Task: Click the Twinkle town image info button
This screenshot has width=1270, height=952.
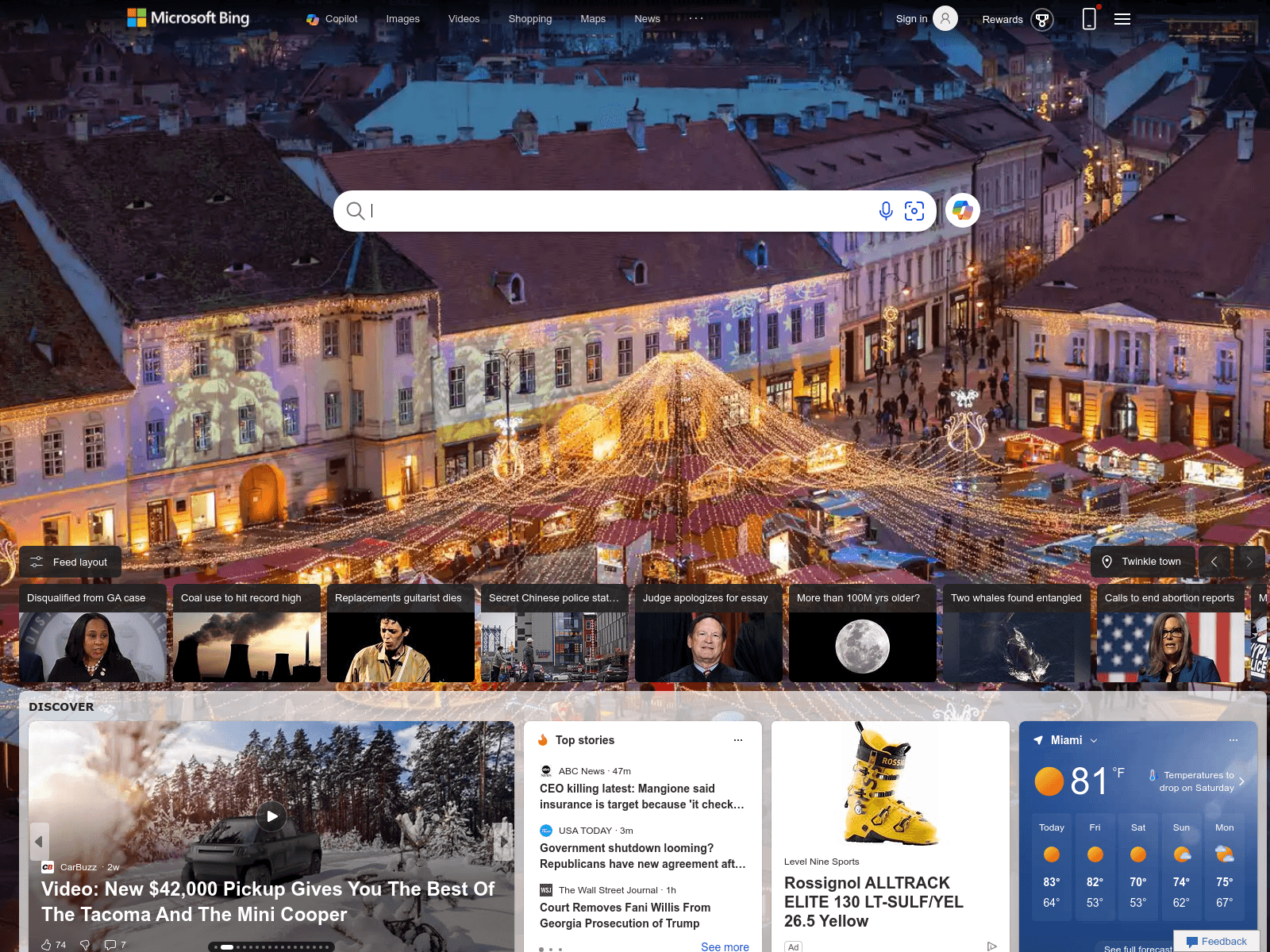Action: (1143, 562)
